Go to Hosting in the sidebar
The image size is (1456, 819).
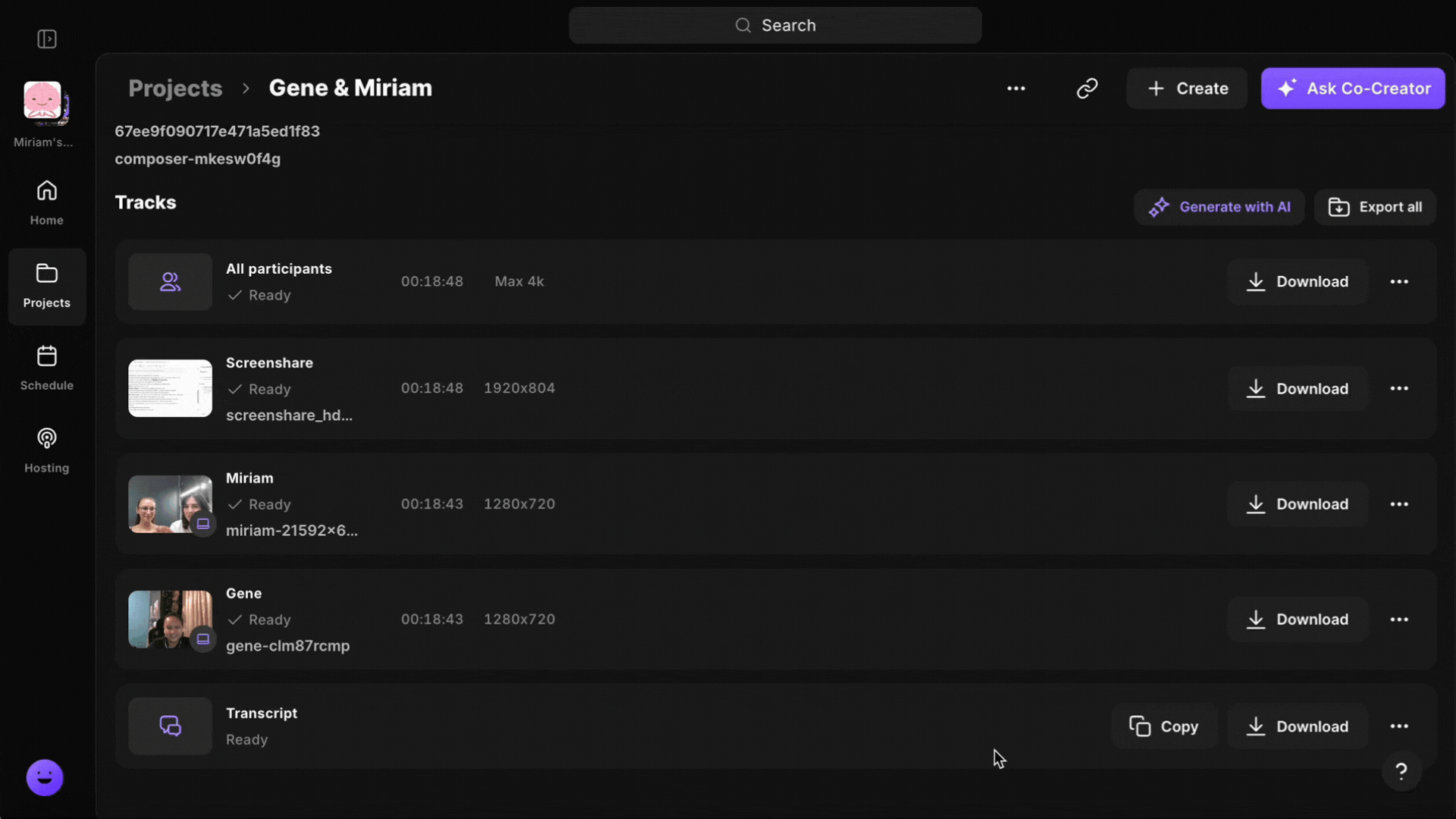pos(47,450)
